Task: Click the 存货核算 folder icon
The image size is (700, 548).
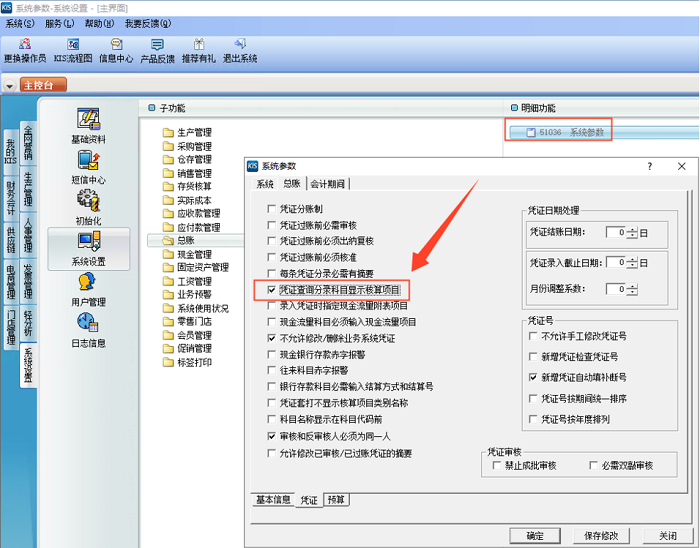Action: [x=168, y=186]
